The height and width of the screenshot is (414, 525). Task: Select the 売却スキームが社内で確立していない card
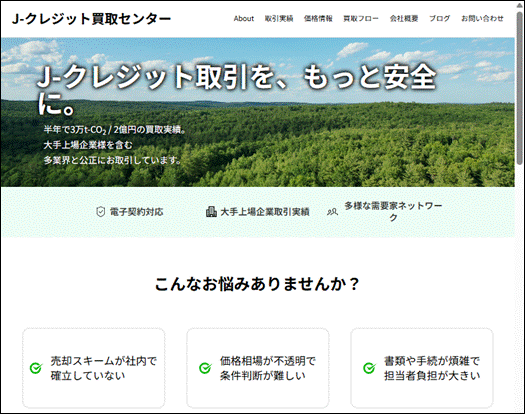click(x=94, y=368)
